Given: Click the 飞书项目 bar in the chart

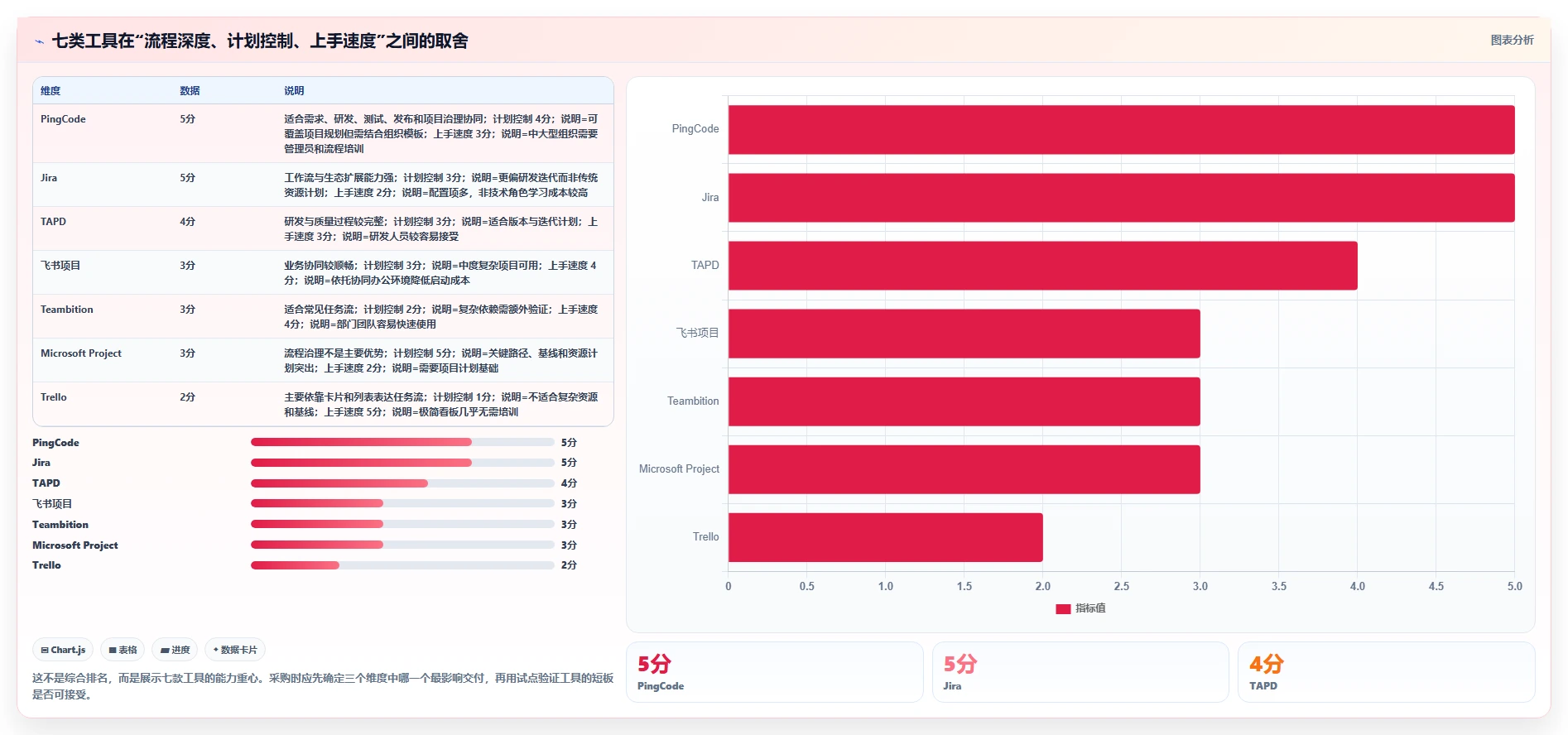Looking at the screenshot, I should point(964,334).
